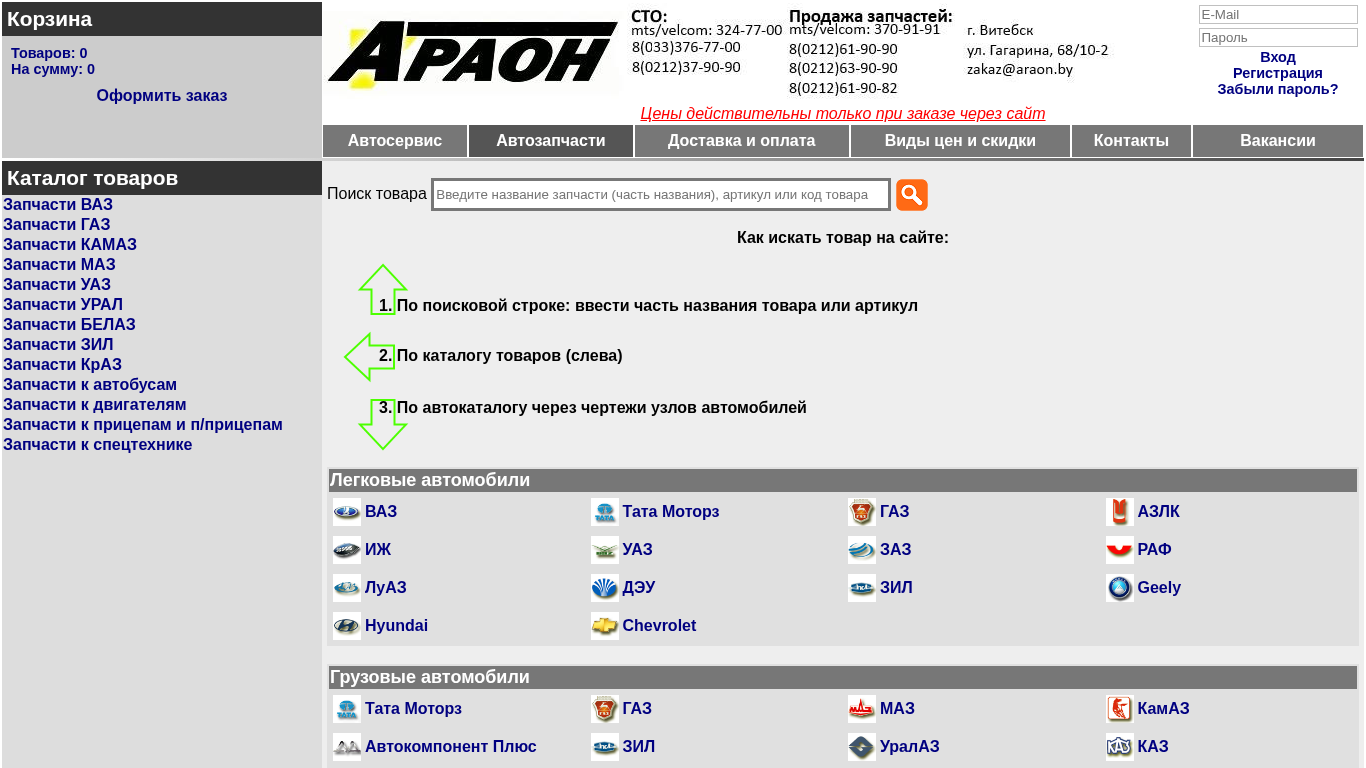The width and height of the screenshot is (1366, 768).
Task: Open Запчасти ЗИЛ in the catalog
Action: tap(58, 345)
